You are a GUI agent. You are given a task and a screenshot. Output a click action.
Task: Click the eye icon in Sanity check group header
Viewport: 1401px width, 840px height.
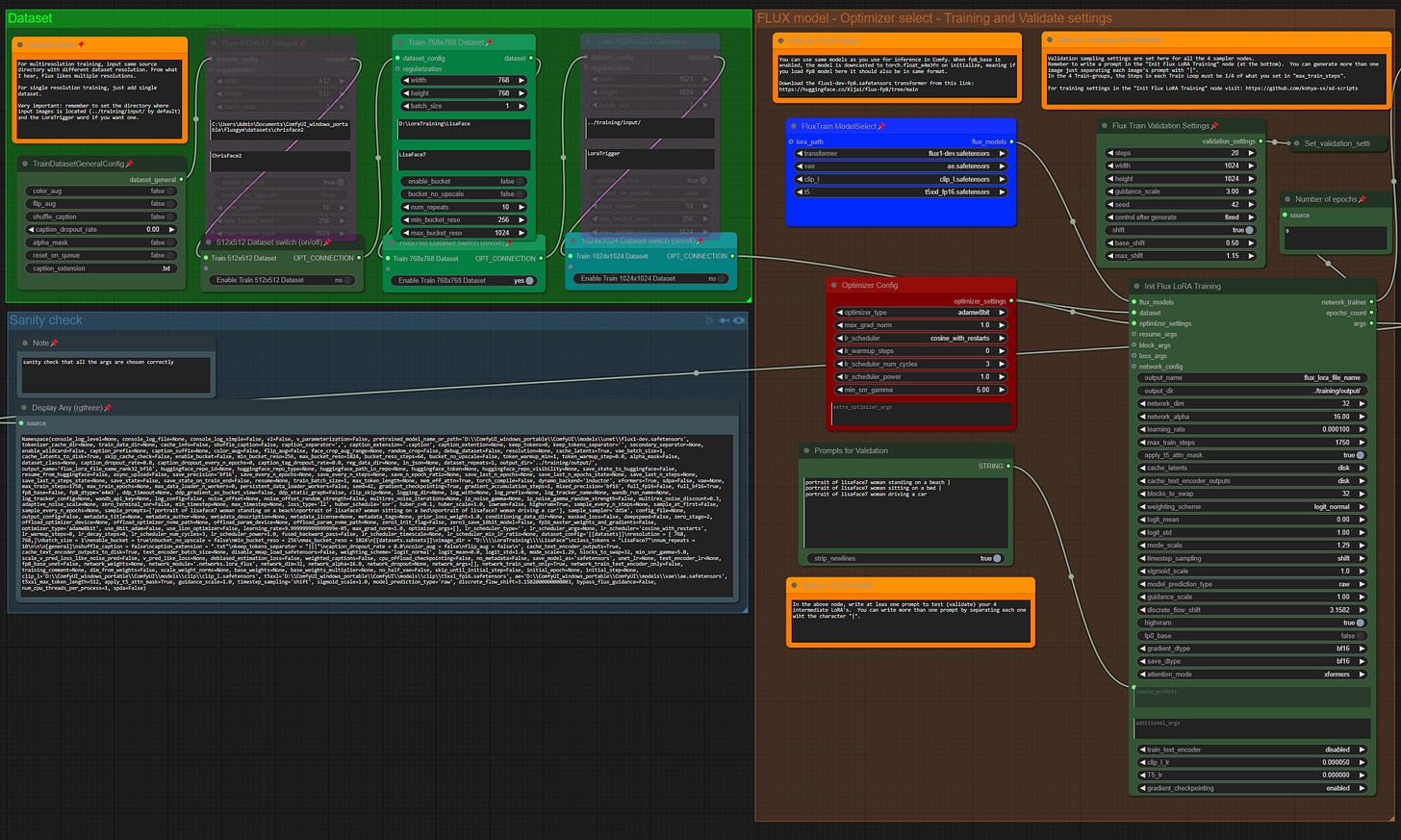(738, 320)
